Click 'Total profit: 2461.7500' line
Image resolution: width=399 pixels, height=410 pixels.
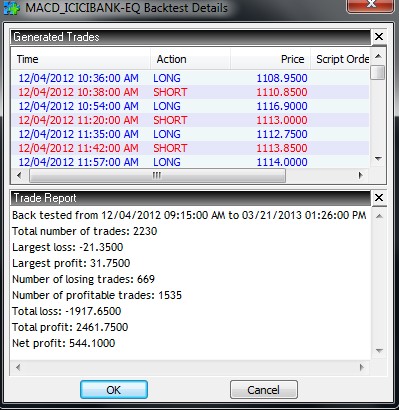[70, 327]
